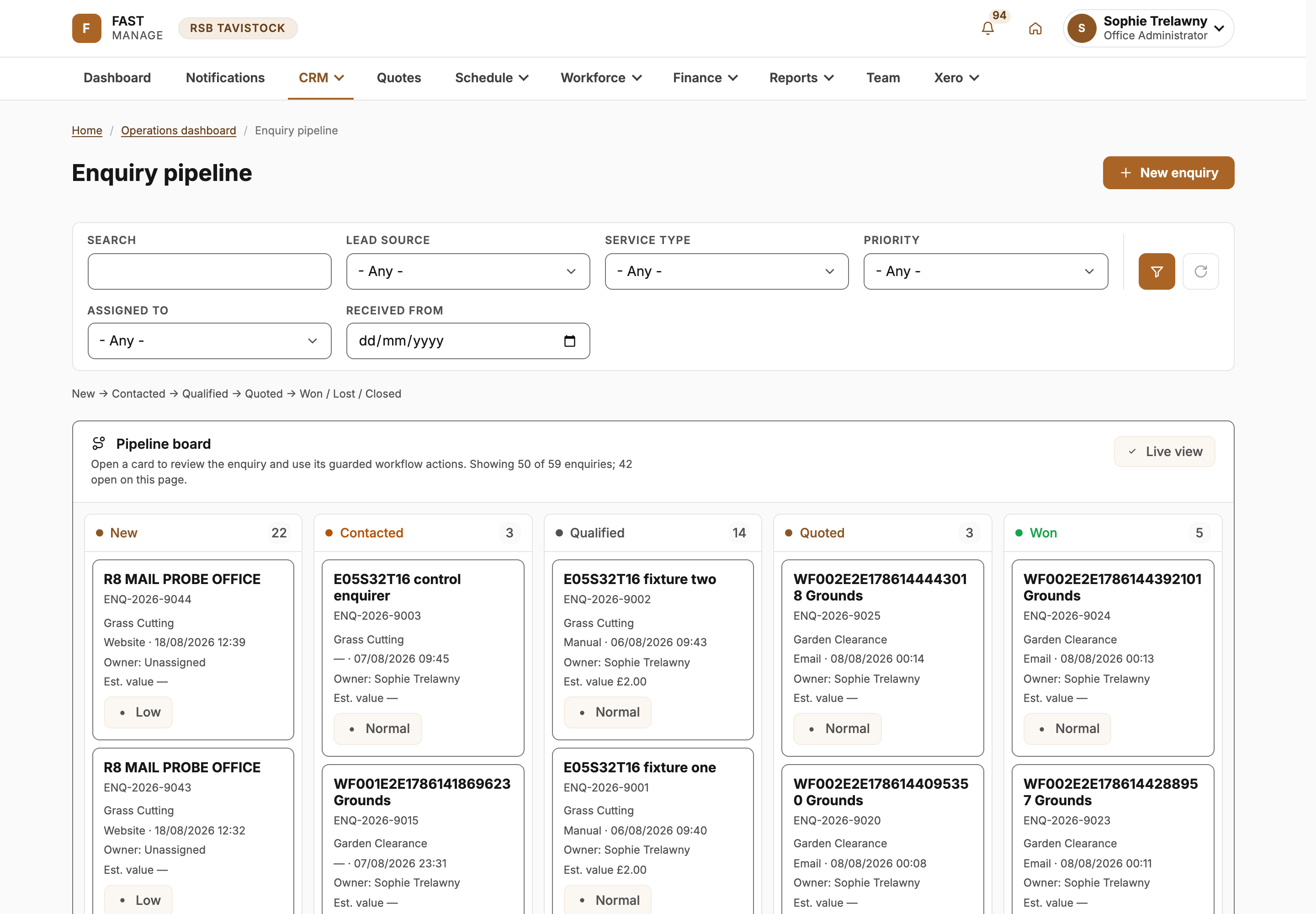Screen dimensions: 1316x914
Task: Open the calendar picker icon
Action: point(569,341)
